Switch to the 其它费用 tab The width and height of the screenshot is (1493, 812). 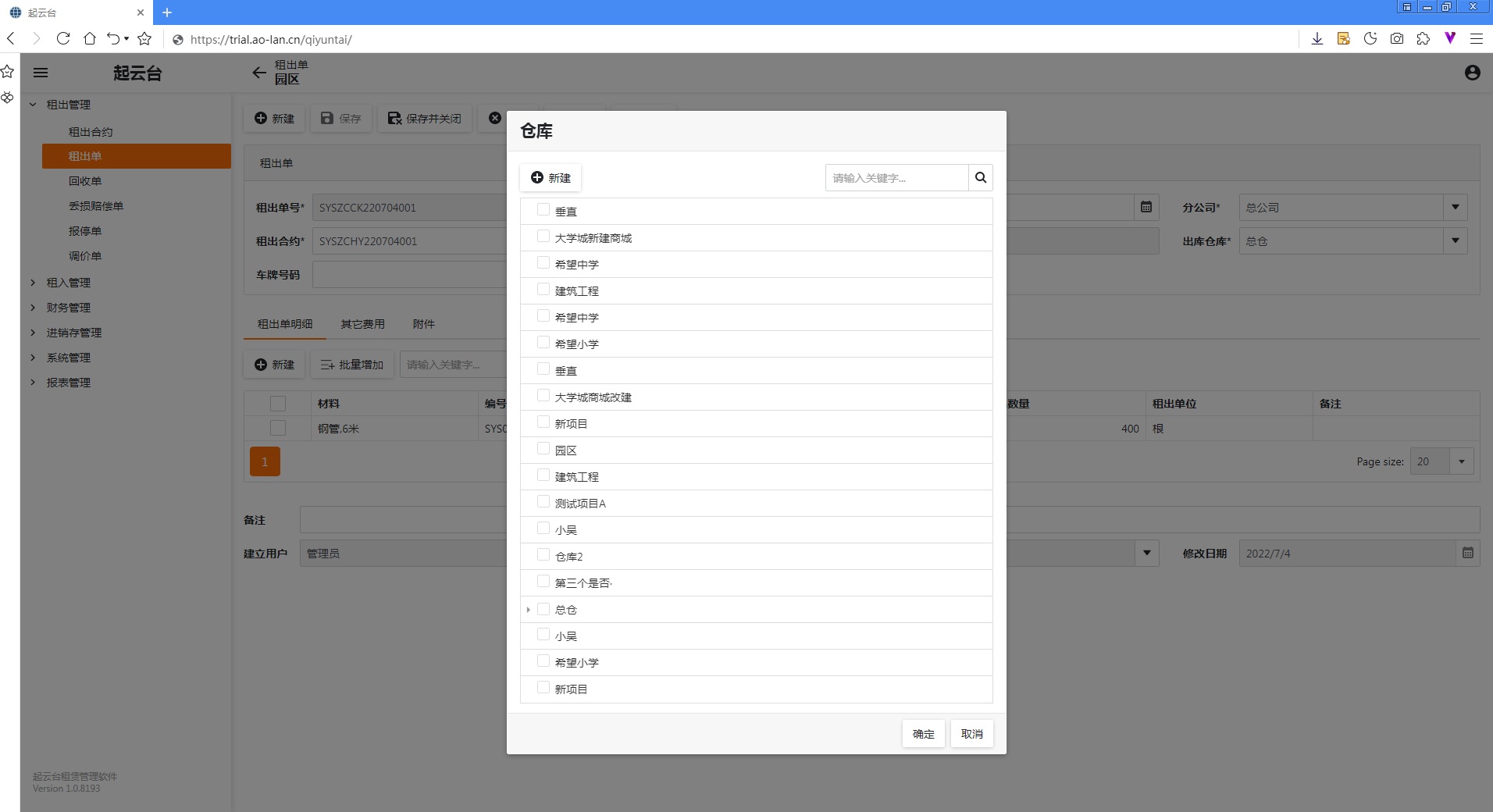point(362,324)
